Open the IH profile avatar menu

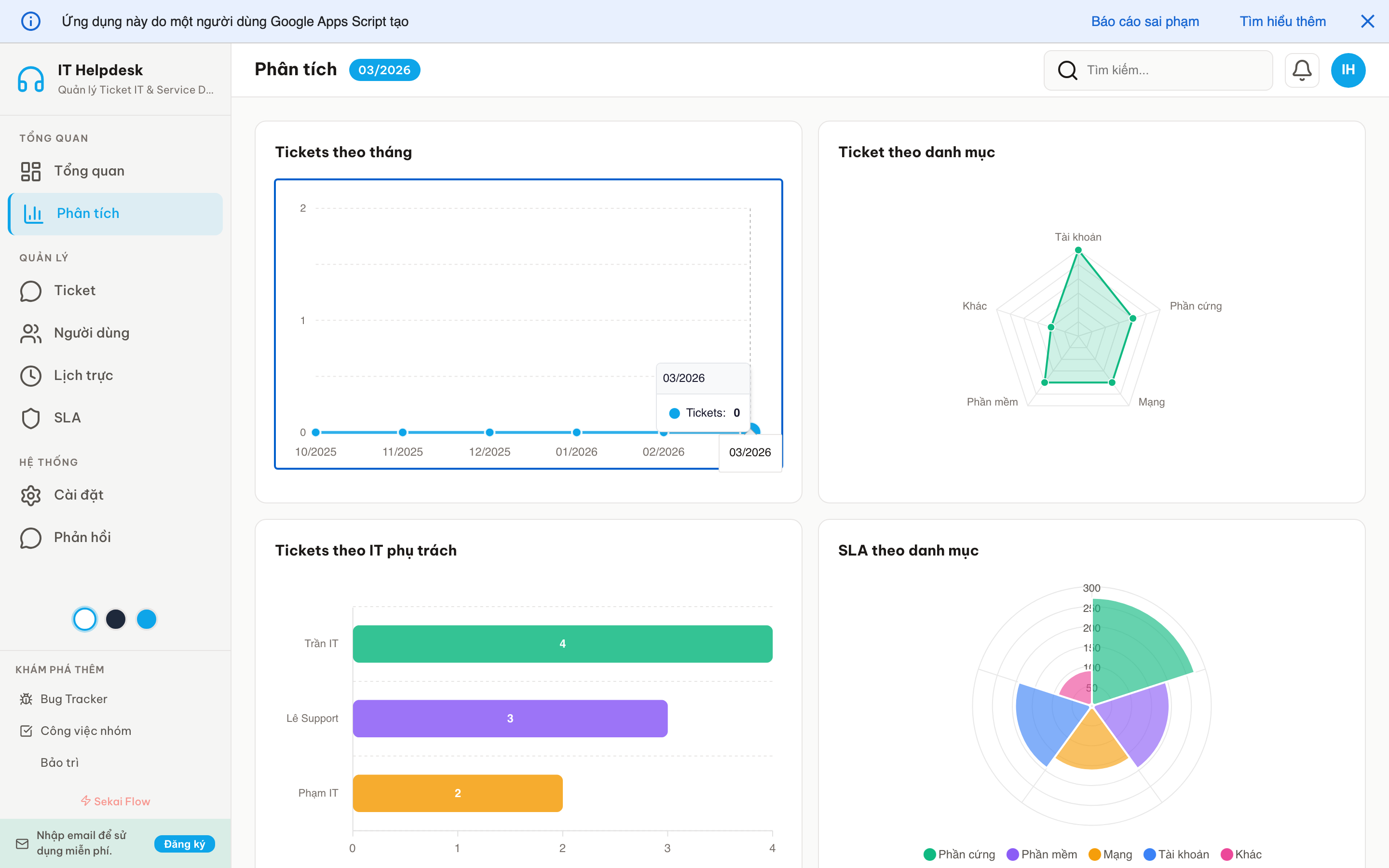[1348, 69]
